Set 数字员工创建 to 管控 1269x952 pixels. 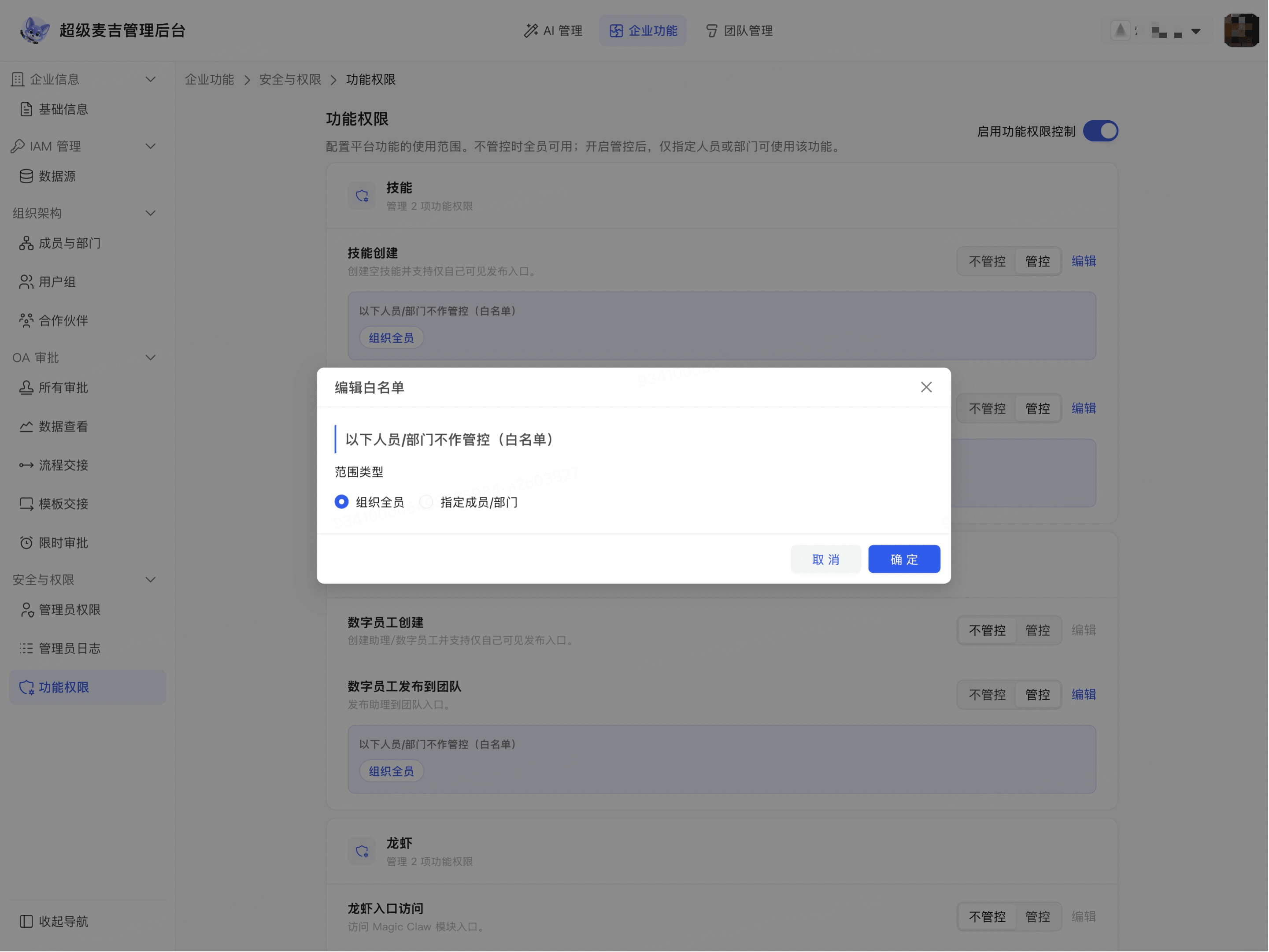(1038, 631)
